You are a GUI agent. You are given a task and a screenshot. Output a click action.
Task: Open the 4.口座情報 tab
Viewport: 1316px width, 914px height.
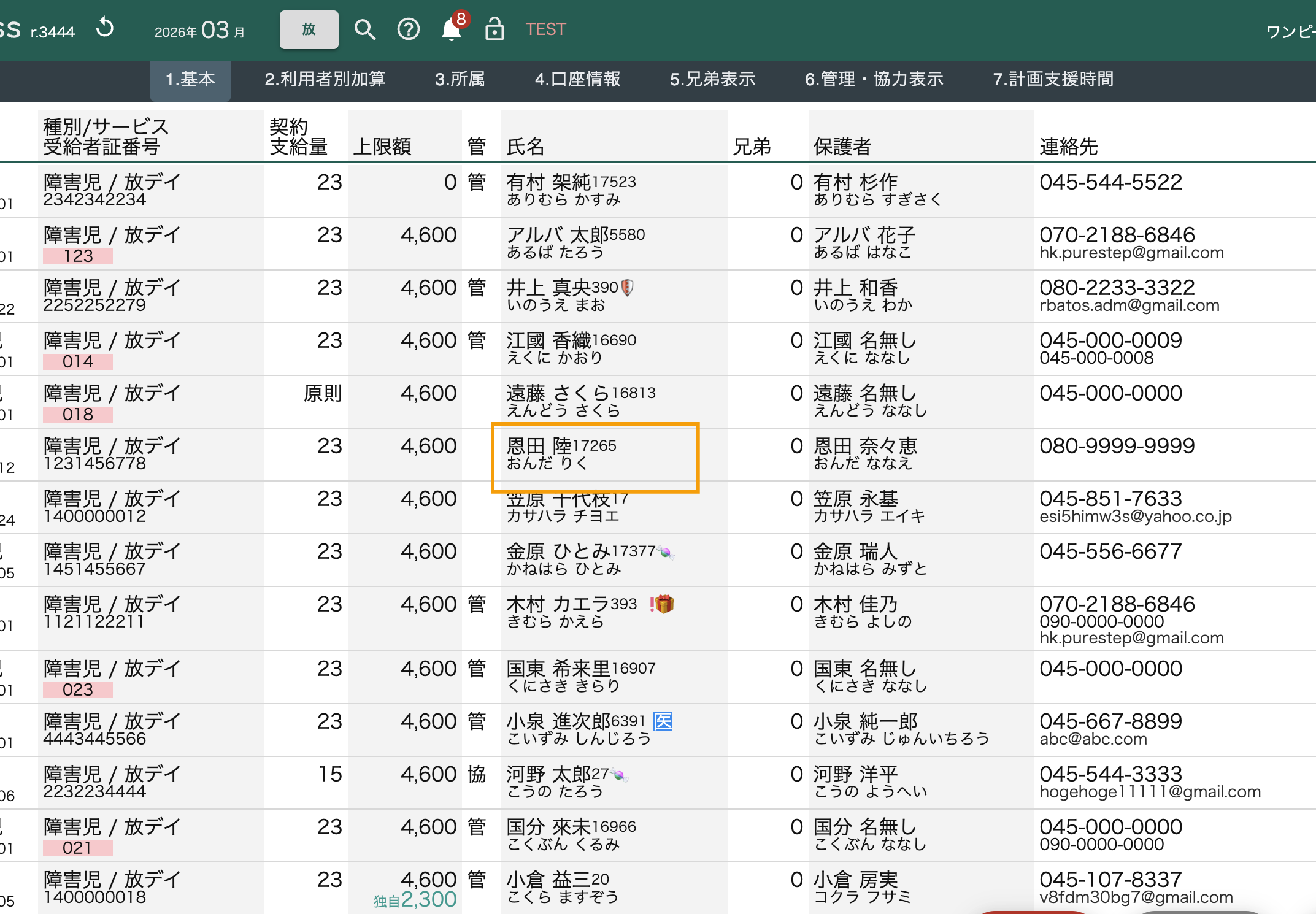(577, 79)
